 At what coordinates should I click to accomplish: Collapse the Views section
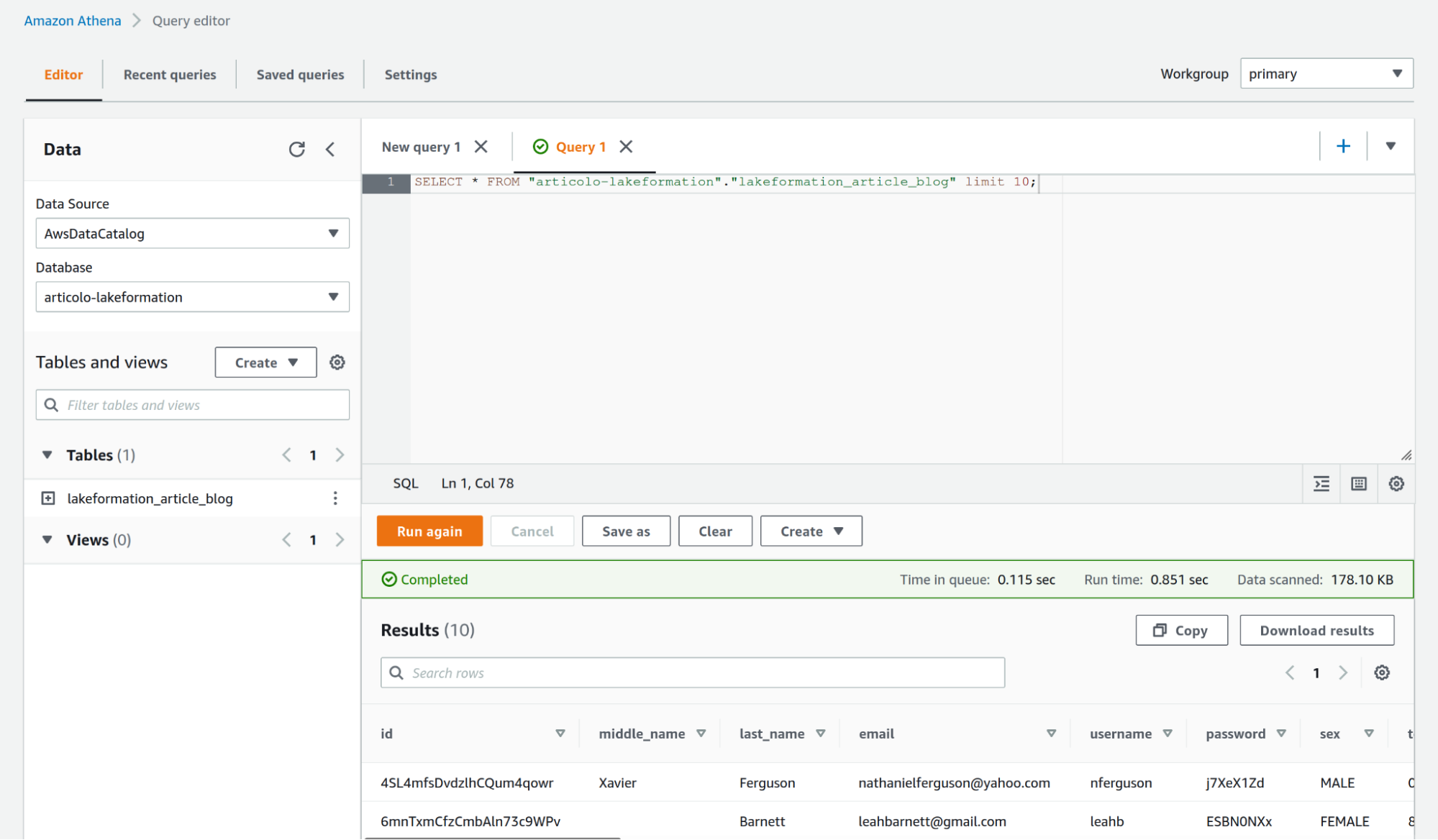47,539
